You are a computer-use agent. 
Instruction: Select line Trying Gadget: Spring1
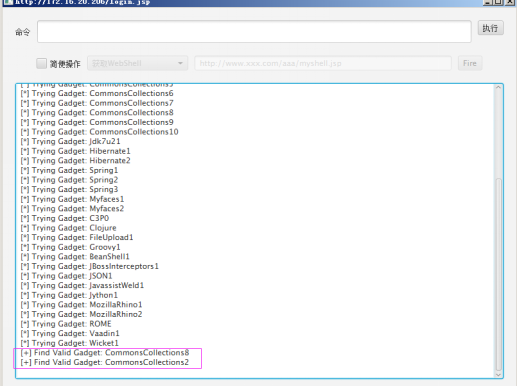69,170
